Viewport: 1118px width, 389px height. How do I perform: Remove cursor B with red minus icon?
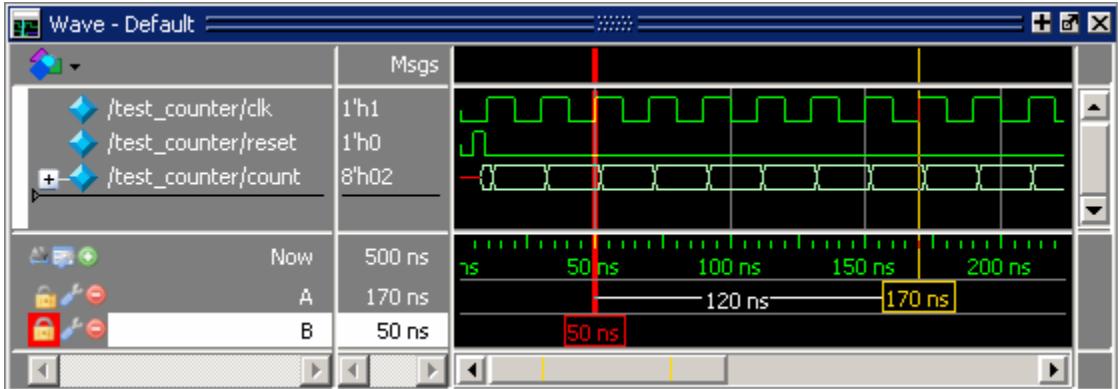[96, 330]
